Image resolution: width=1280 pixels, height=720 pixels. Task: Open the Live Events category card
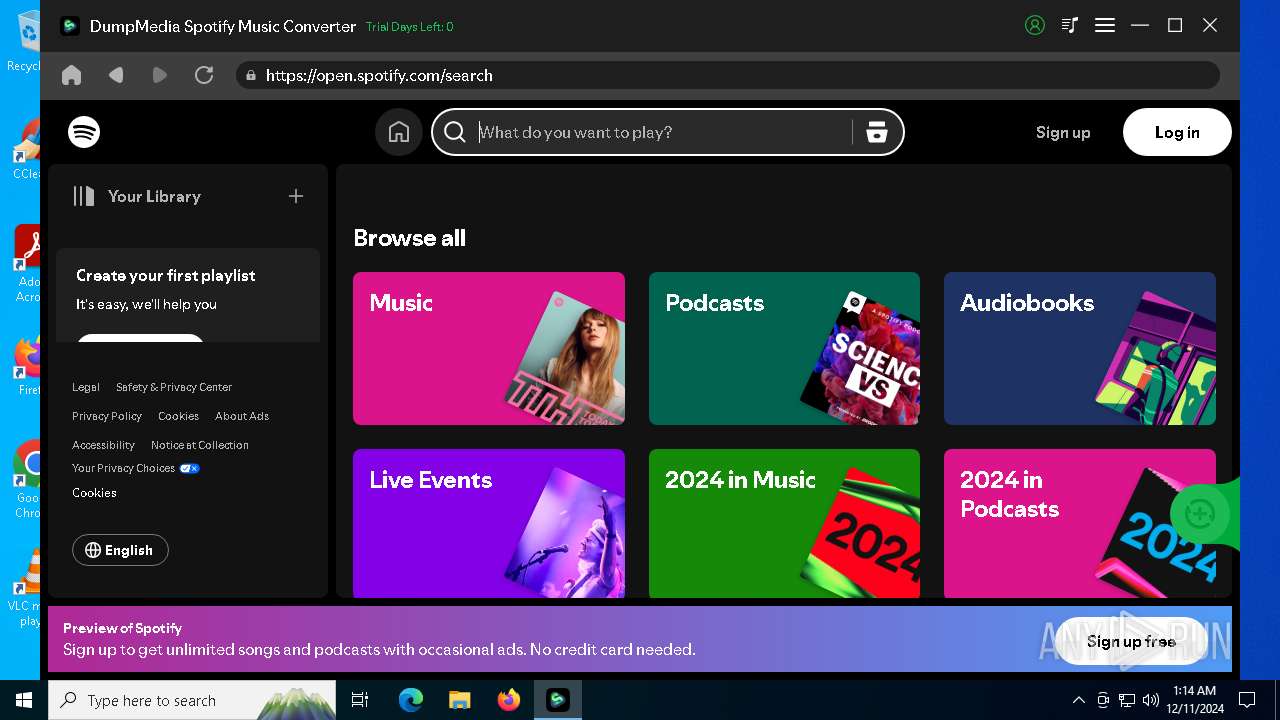click(x=489, y=523)
